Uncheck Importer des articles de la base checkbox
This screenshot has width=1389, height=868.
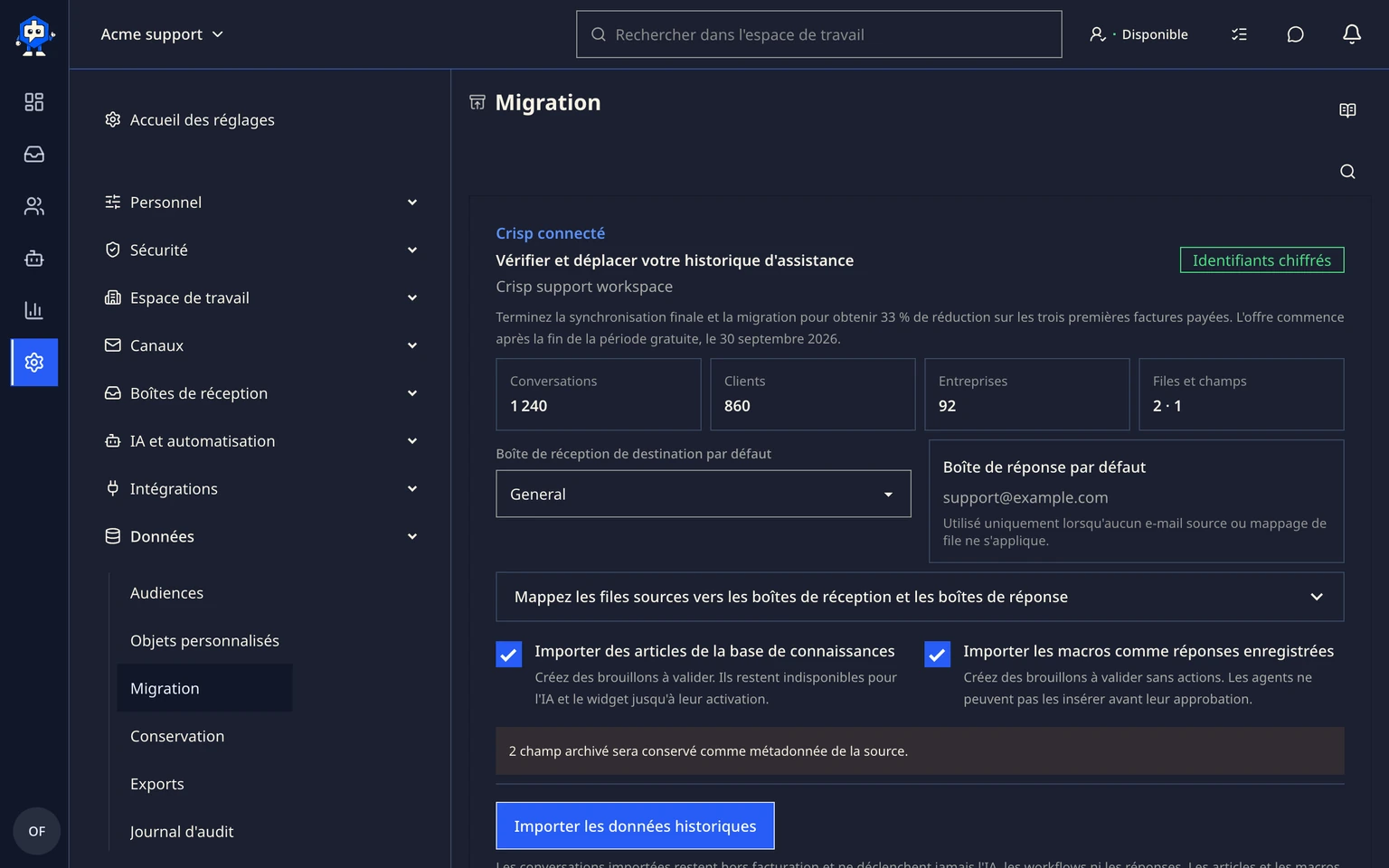(x=509, y=654)
